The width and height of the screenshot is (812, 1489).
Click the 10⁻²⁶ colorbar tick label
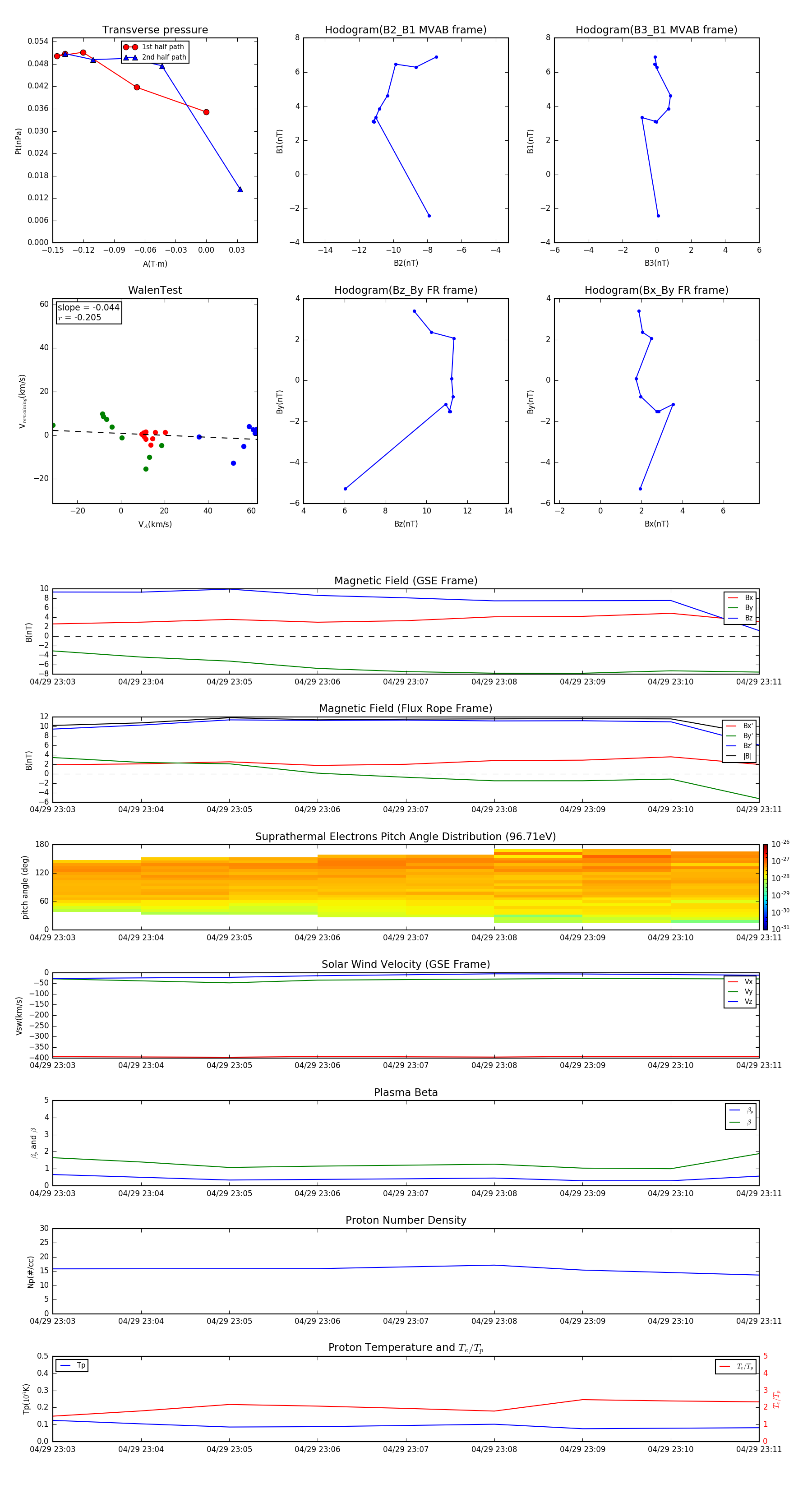coord(780,844)
